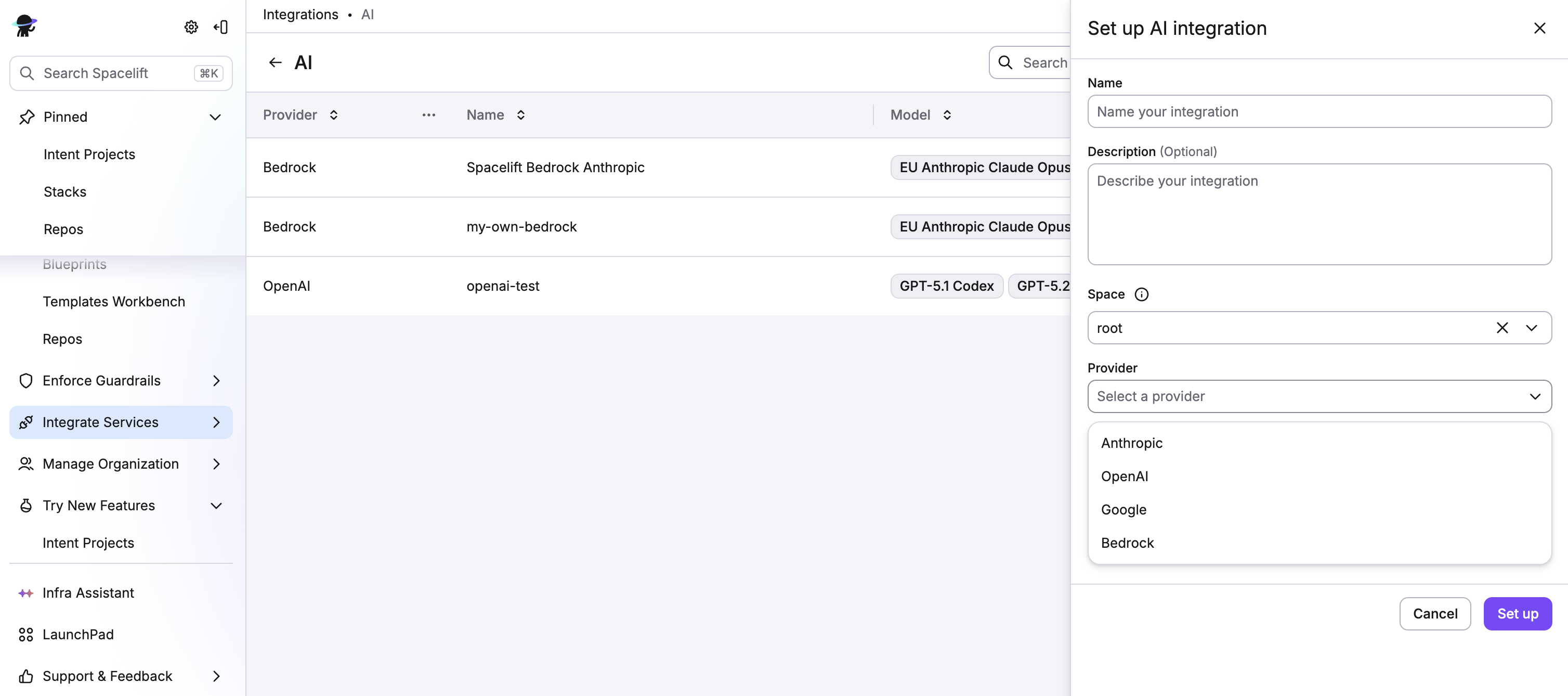
Task: Click EU Anthropic Claude Opus tag in first row
Action: (981, 167)
